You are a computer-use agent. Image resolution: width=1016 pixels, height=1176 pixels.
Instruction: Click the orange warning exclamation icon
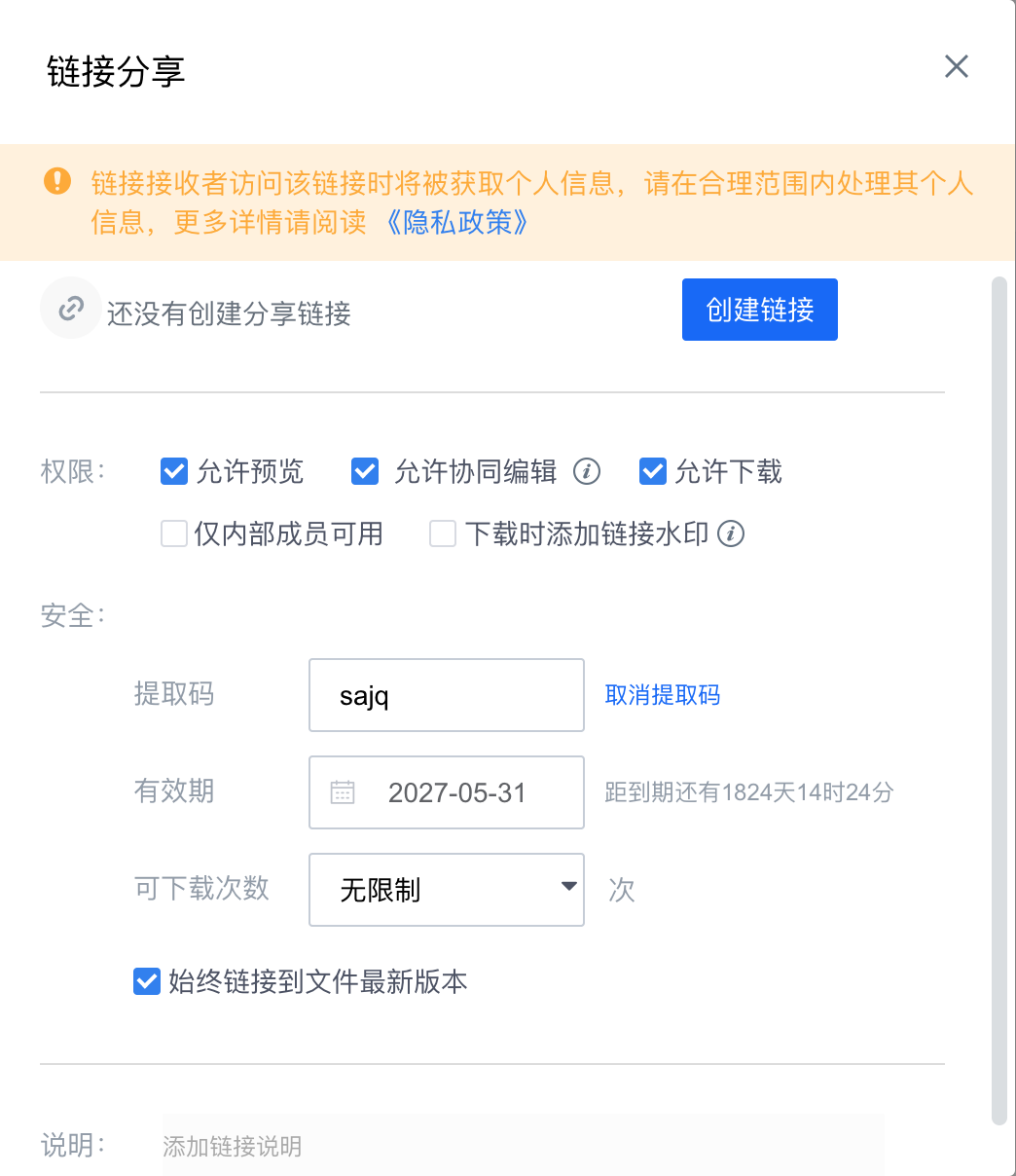click(57, 181)
